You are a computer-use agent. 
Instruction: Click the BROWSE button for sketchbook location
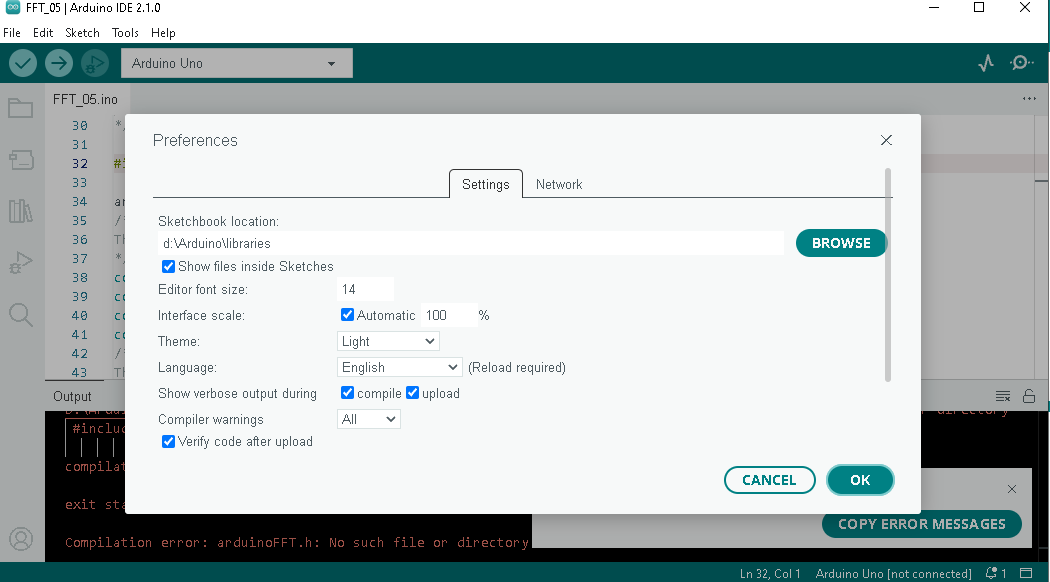pyautogui.click(x=841, y=243)
